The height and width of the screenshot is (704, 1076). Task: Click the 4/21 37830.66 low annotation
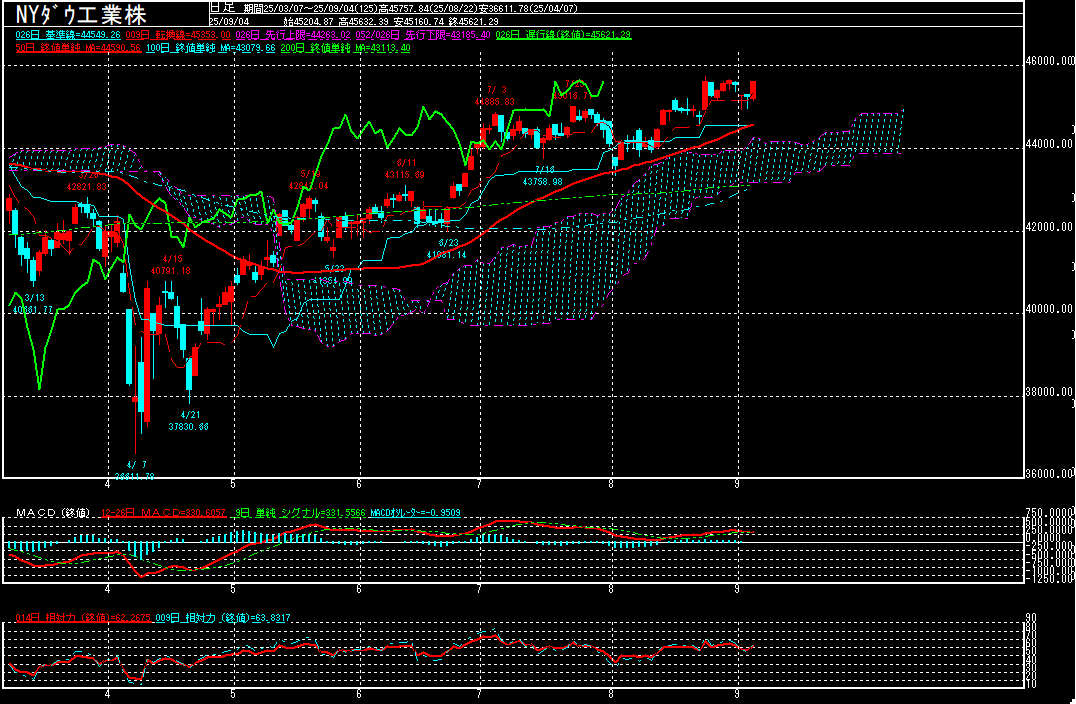[189, 421]
